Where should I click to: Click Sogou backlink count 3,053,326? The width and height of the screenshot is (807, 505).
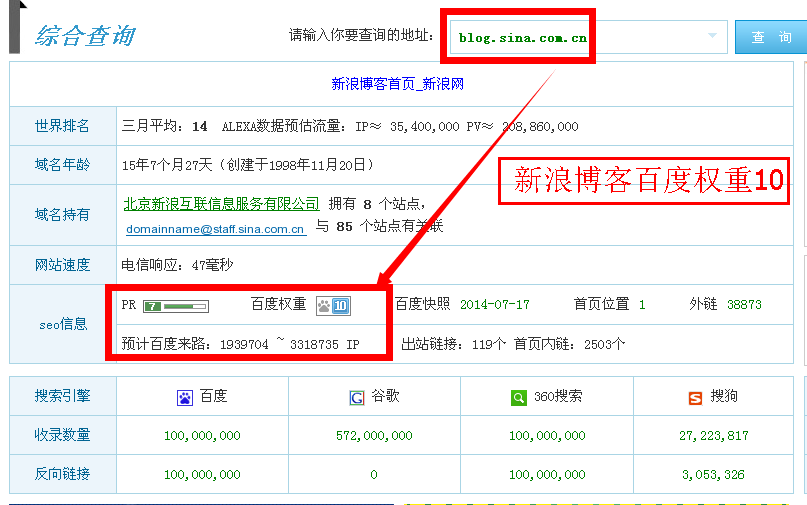coord(713,475)
